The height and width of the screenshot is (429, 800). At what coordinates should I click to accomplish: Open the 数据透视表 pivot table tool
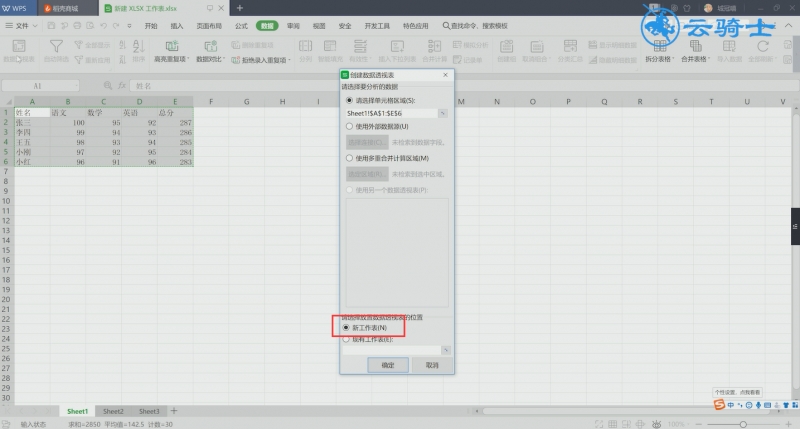19,51
